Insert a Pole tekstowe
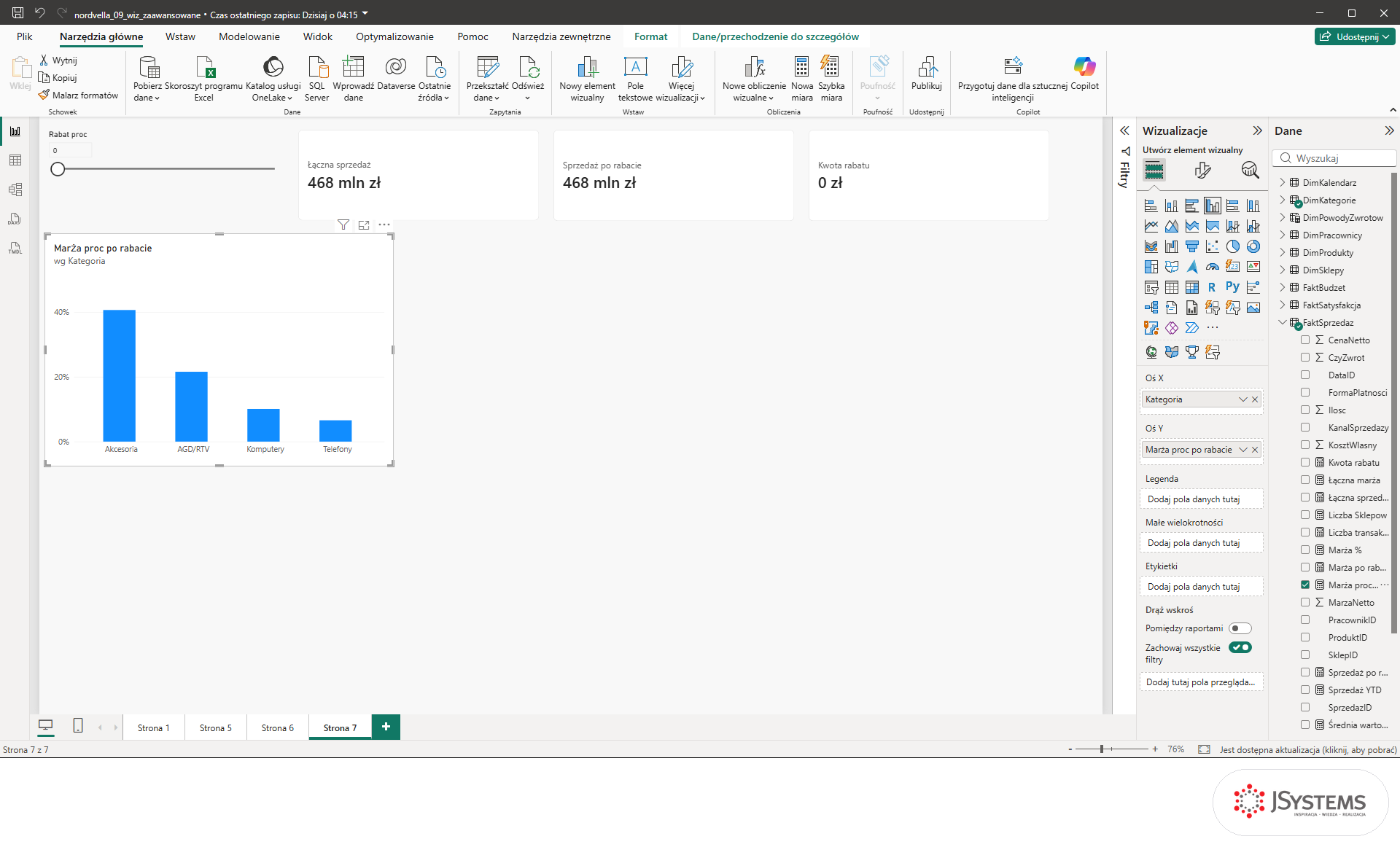Viewport: 1400px width, 847px height. pyautogui.click(x=635, y=79)
